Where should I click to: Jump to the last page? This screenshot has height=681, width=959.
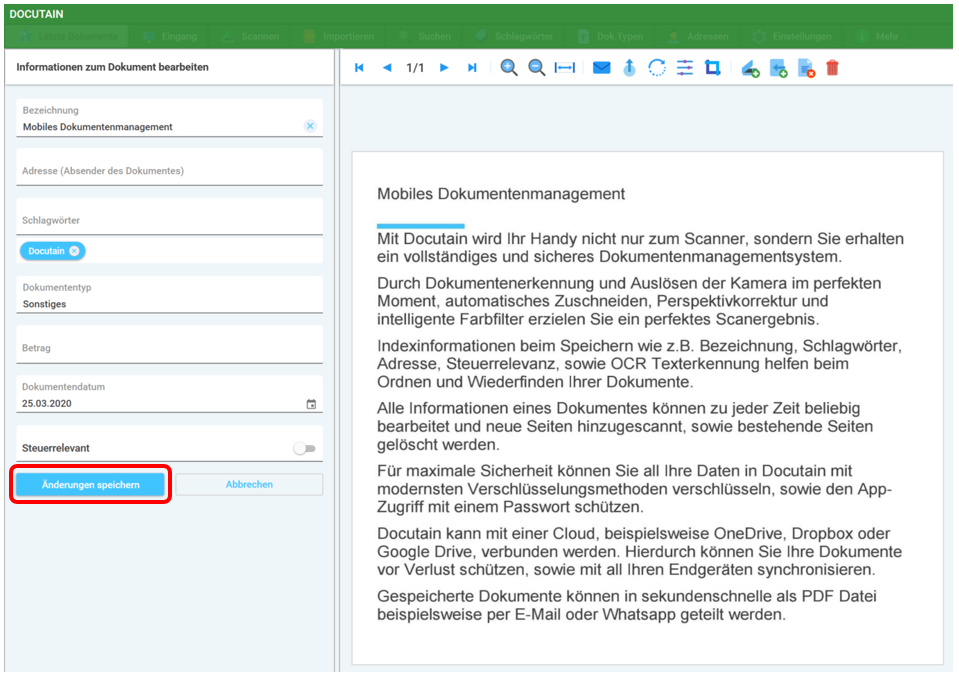[472, 68]
